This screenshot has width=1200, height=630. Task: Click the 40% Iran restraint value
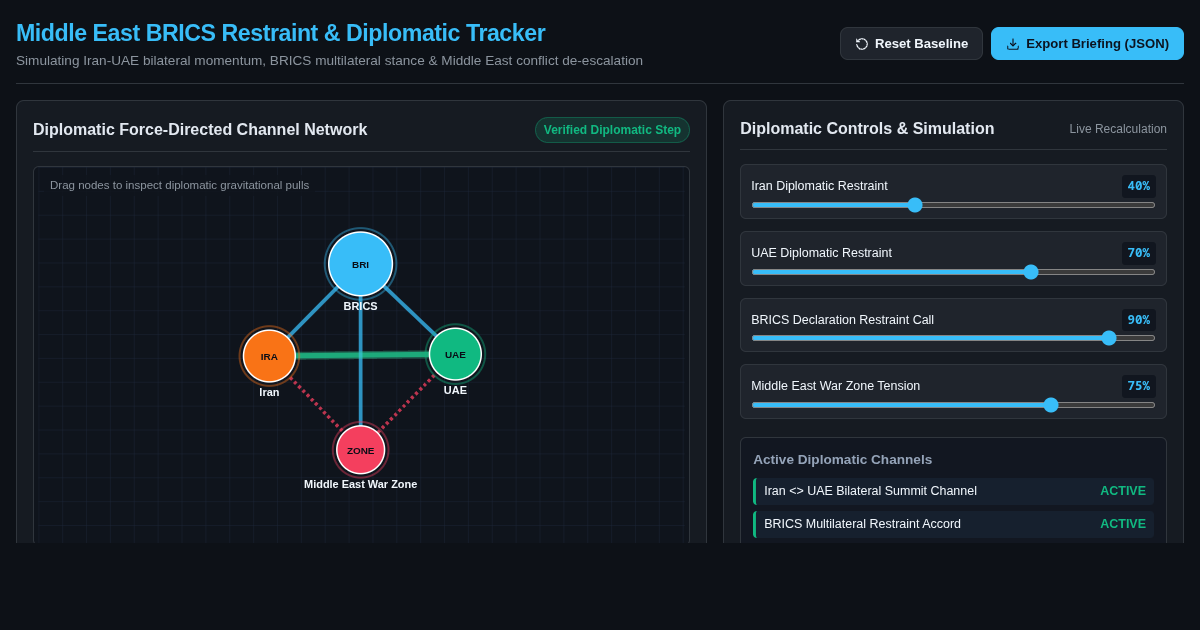1138,186
